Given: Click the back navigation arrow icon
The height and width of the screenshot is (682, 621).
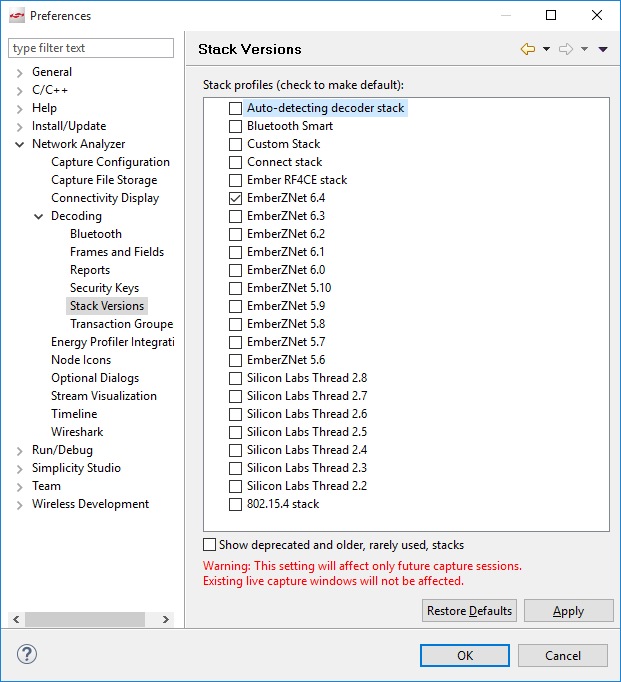Looking at the screenshot, I should (527, 49).
